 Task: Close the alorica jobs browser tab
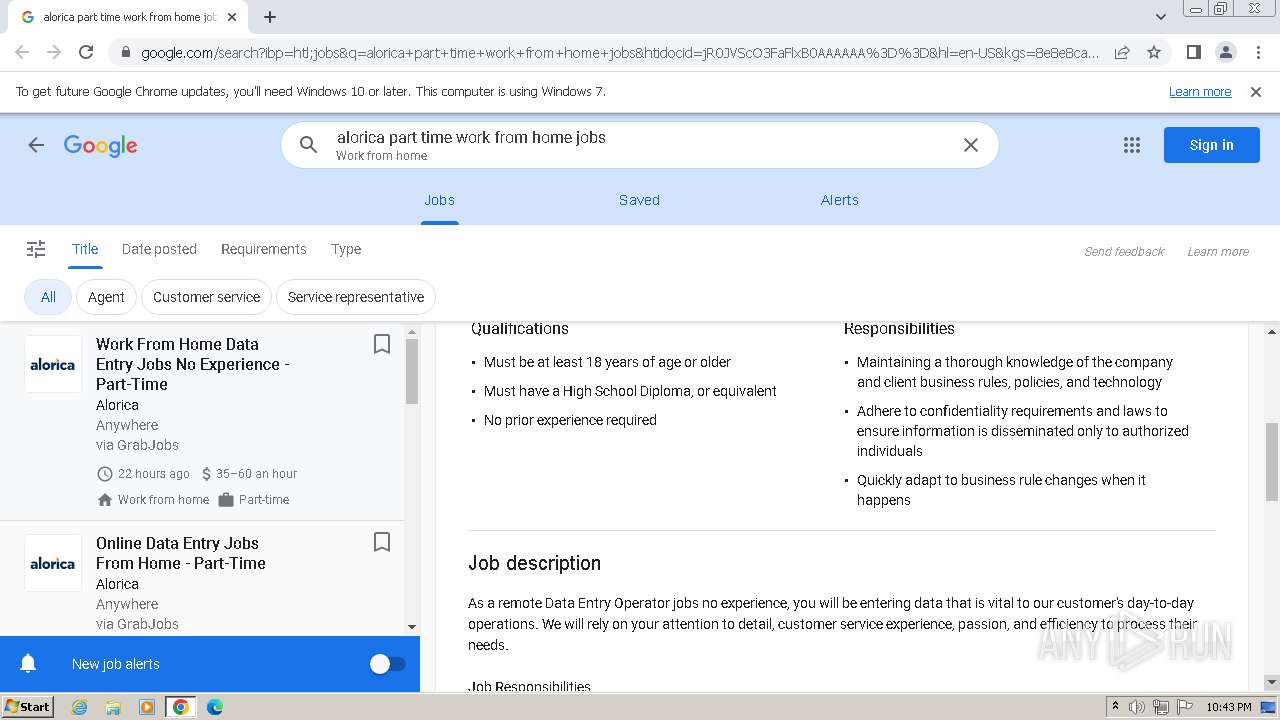pos(232,17)
